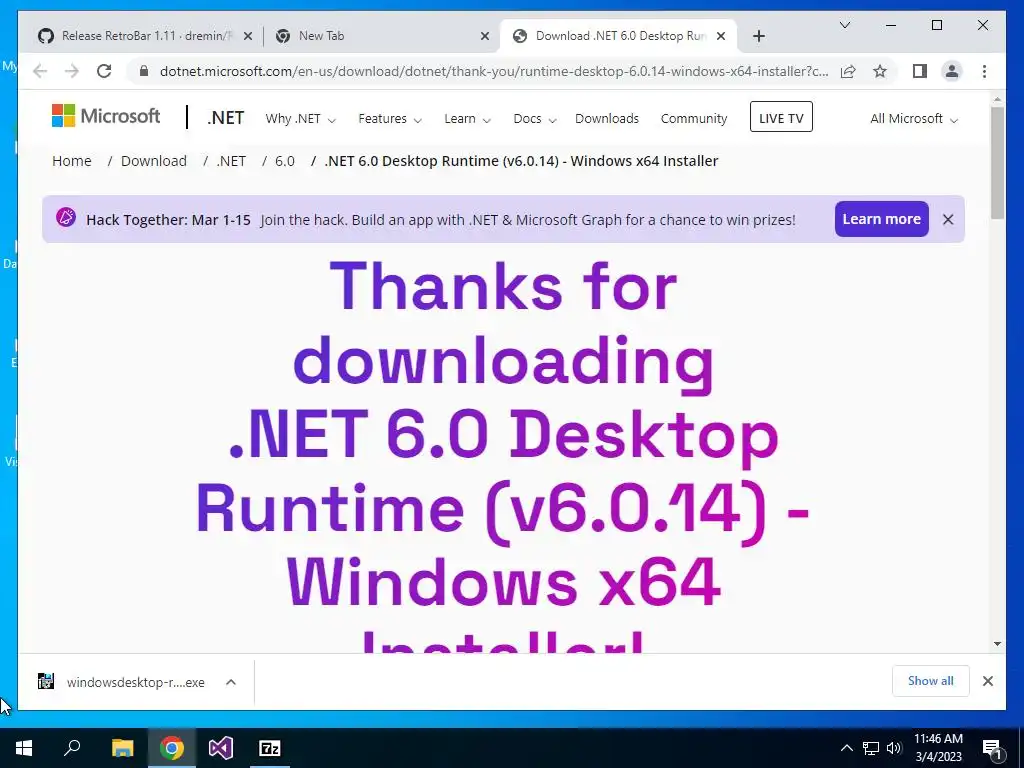
Task: Open the .NET home link
Action: tap(225, 118)
